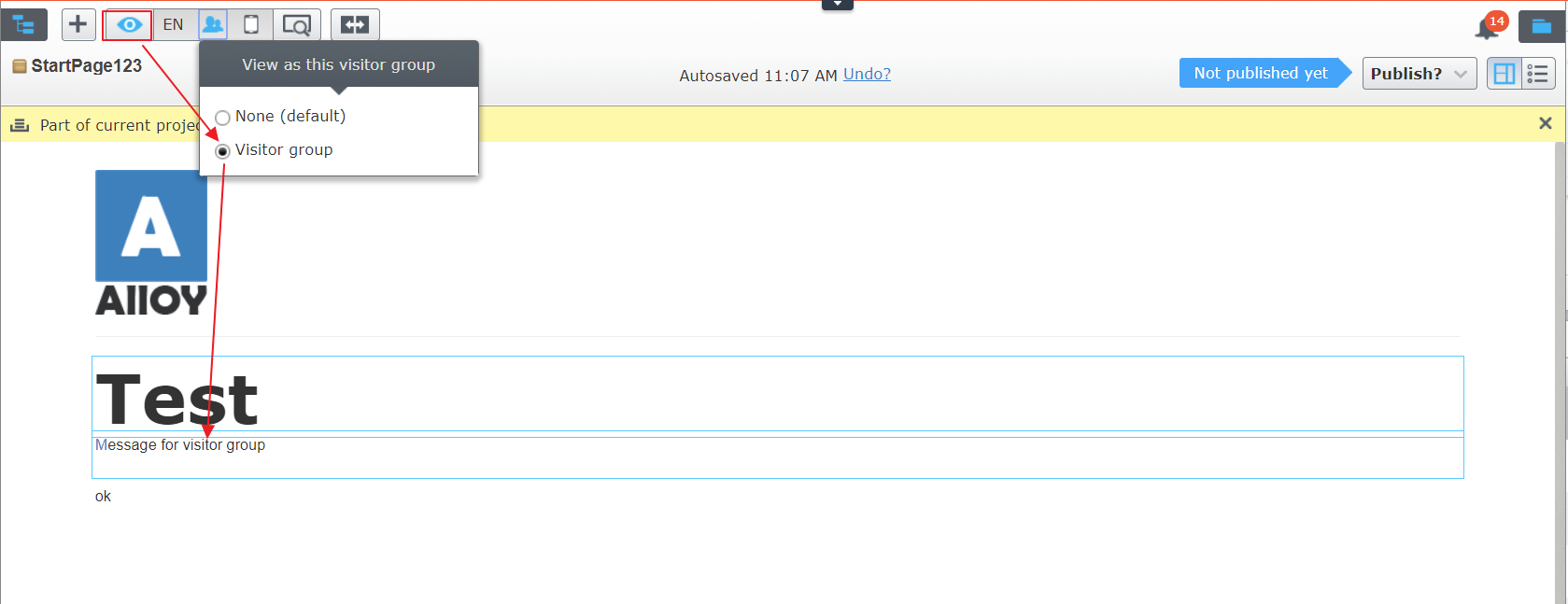
Task: Click the preview magnifier icon
Action: (296, 24)
